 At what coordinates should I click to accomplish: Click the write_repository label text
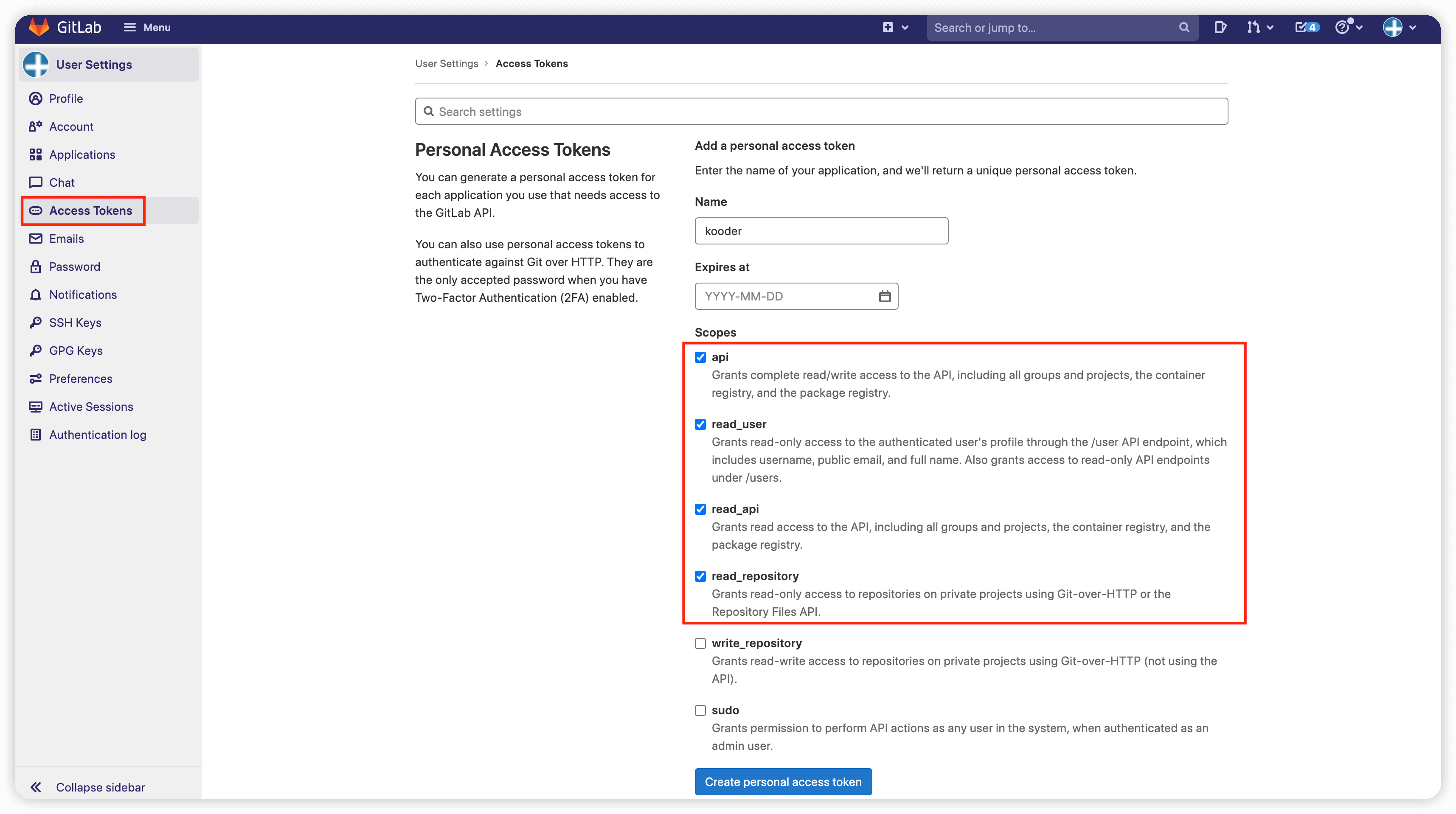756,643
